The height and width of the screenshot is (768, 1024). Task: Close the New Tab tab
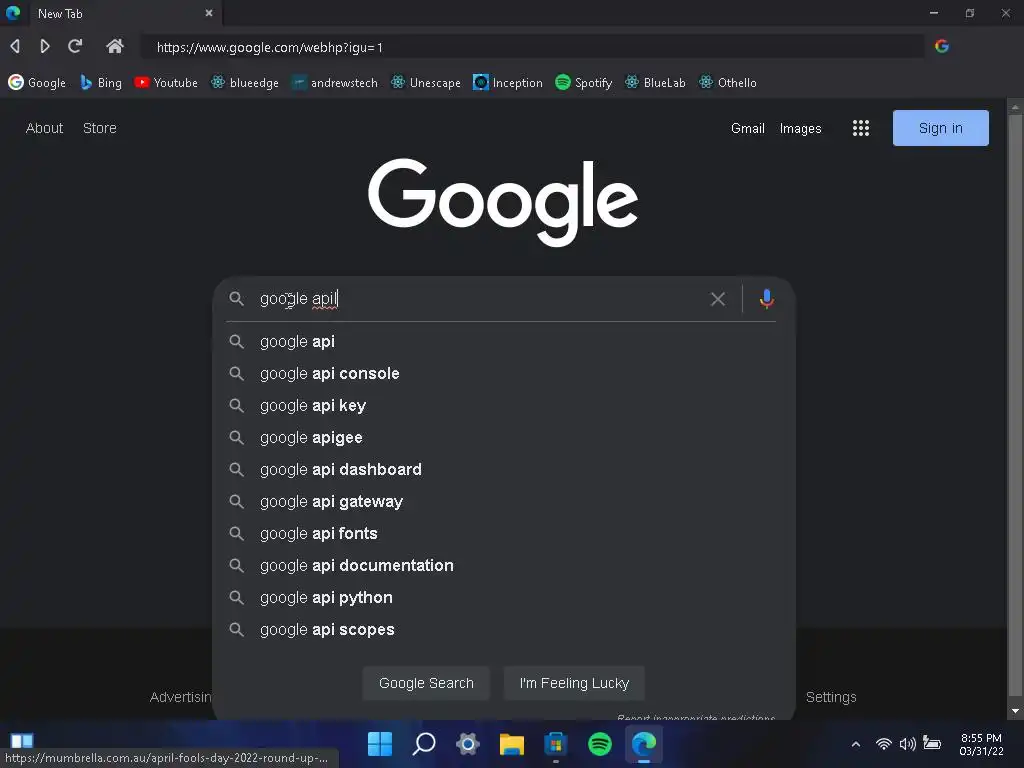pos(209,13)
